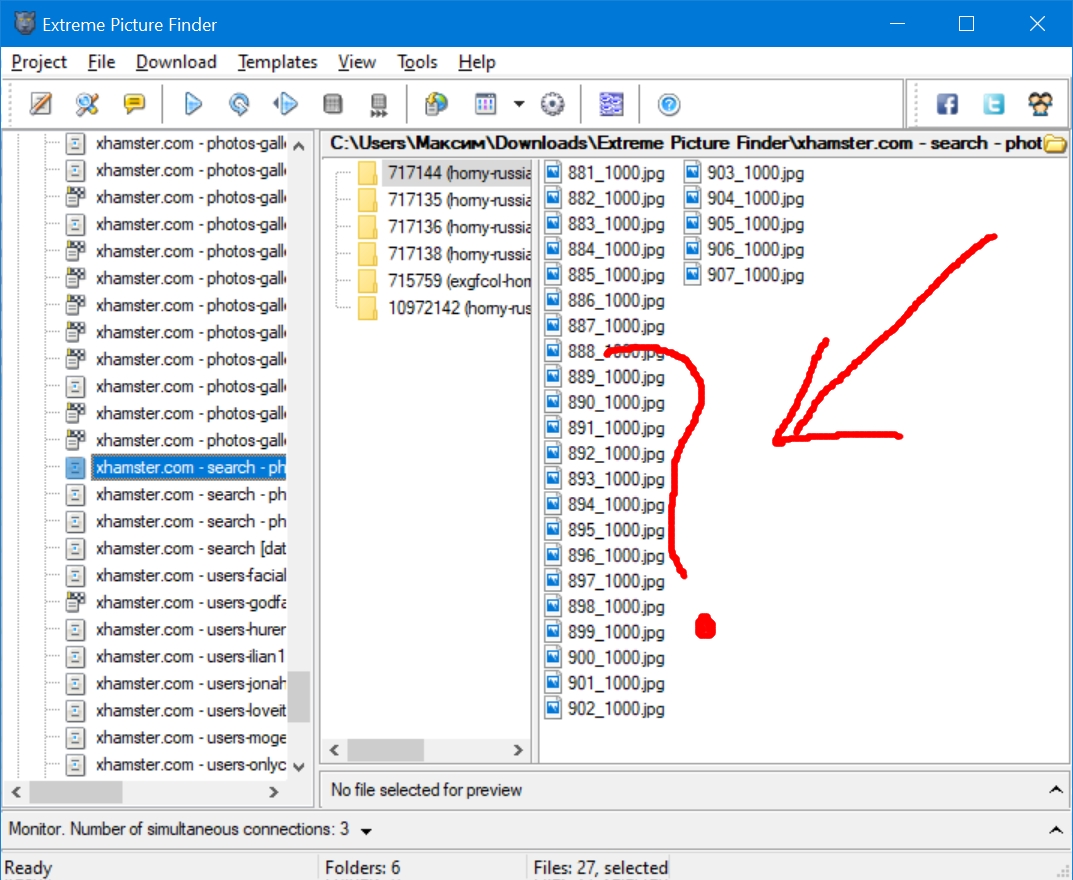Click the view mode columns icon
The width and height of the screenshot is (1073, 880).
[x=485, y=104]
